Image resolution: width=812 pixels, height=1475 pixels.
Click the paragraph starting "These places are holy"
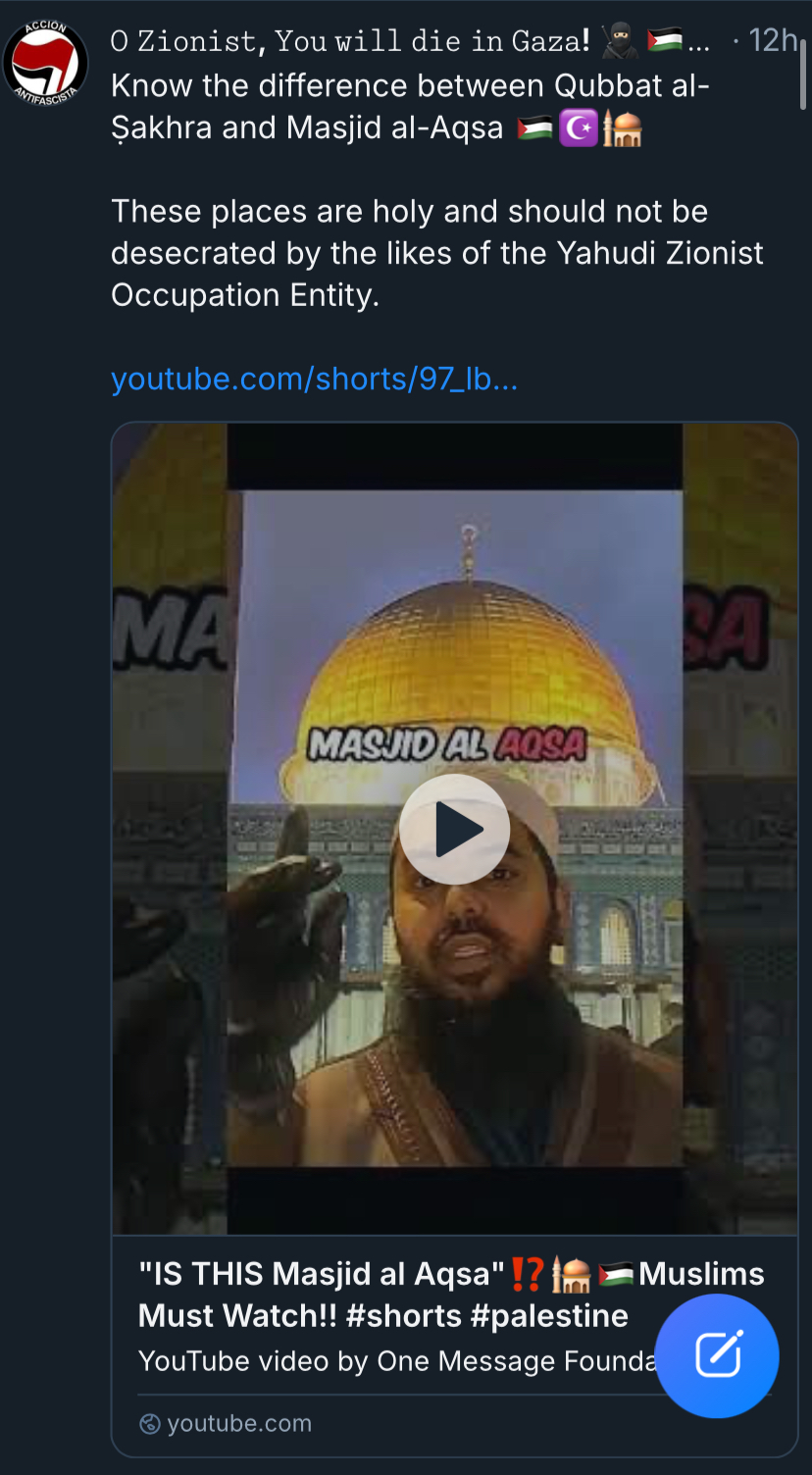coord(437,253)
